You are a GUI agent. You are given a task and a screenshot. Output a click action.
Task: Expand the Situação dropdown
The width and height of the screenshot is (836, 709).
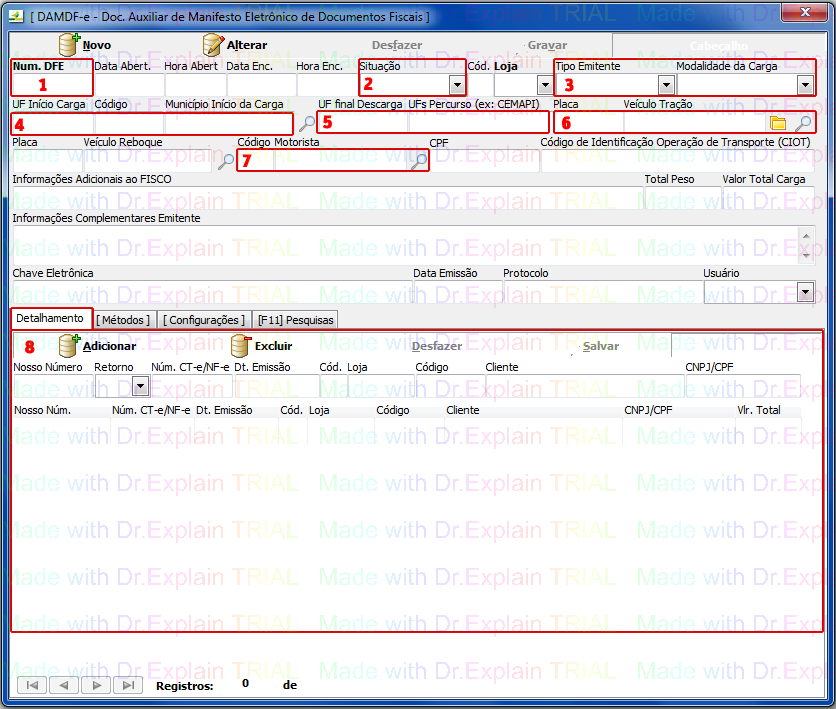(x=457, y=86)
